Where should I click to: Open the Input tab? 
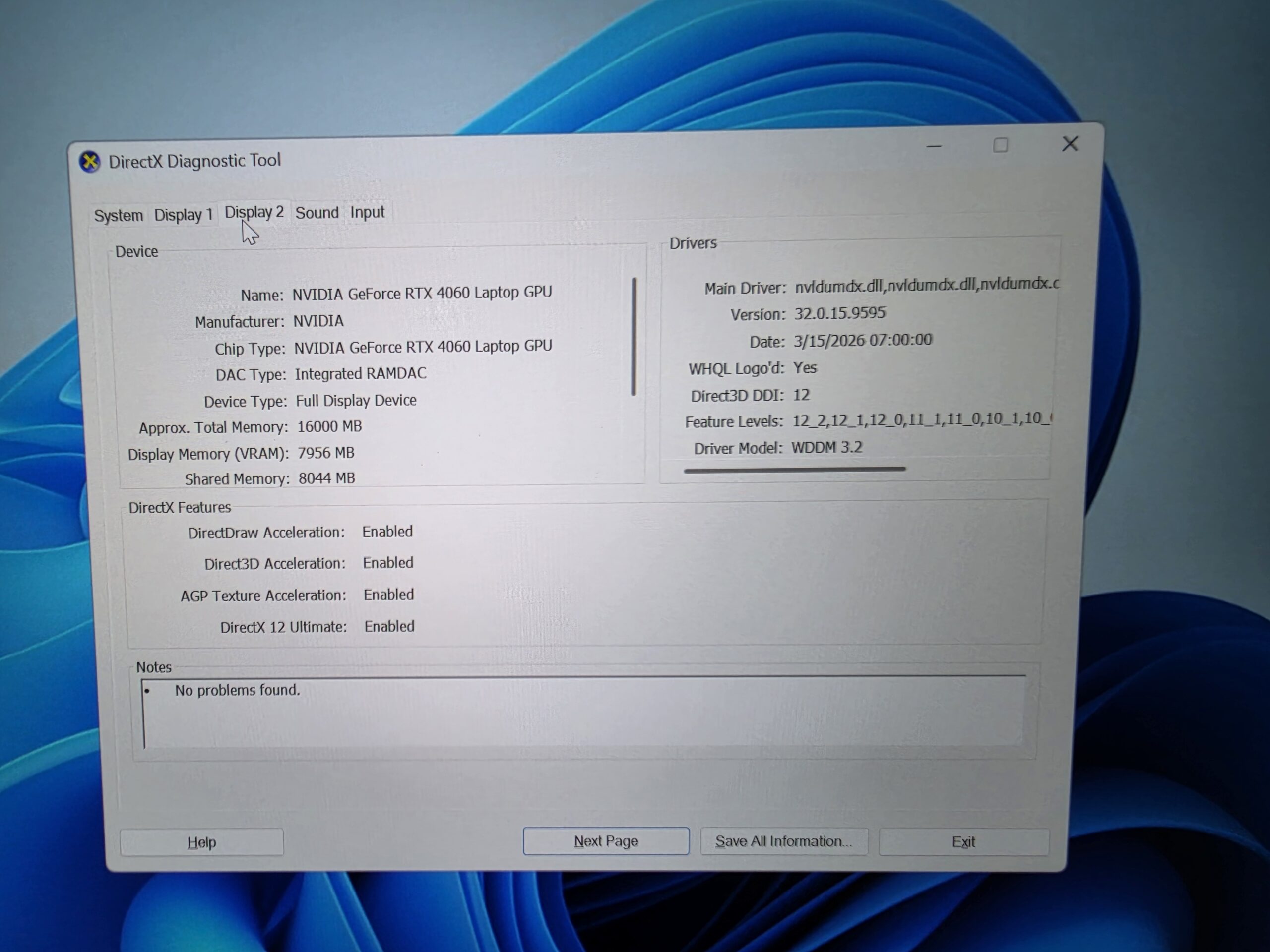tap(368, 212)
